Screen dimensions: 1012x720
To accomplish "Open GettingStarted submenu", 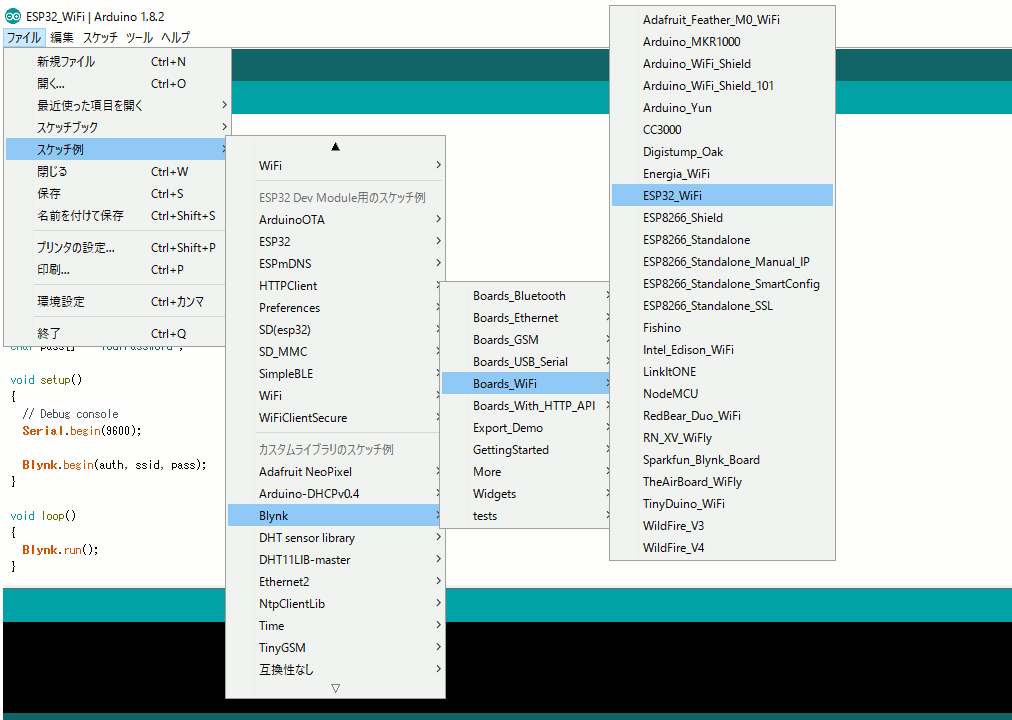I will [526, 449].
